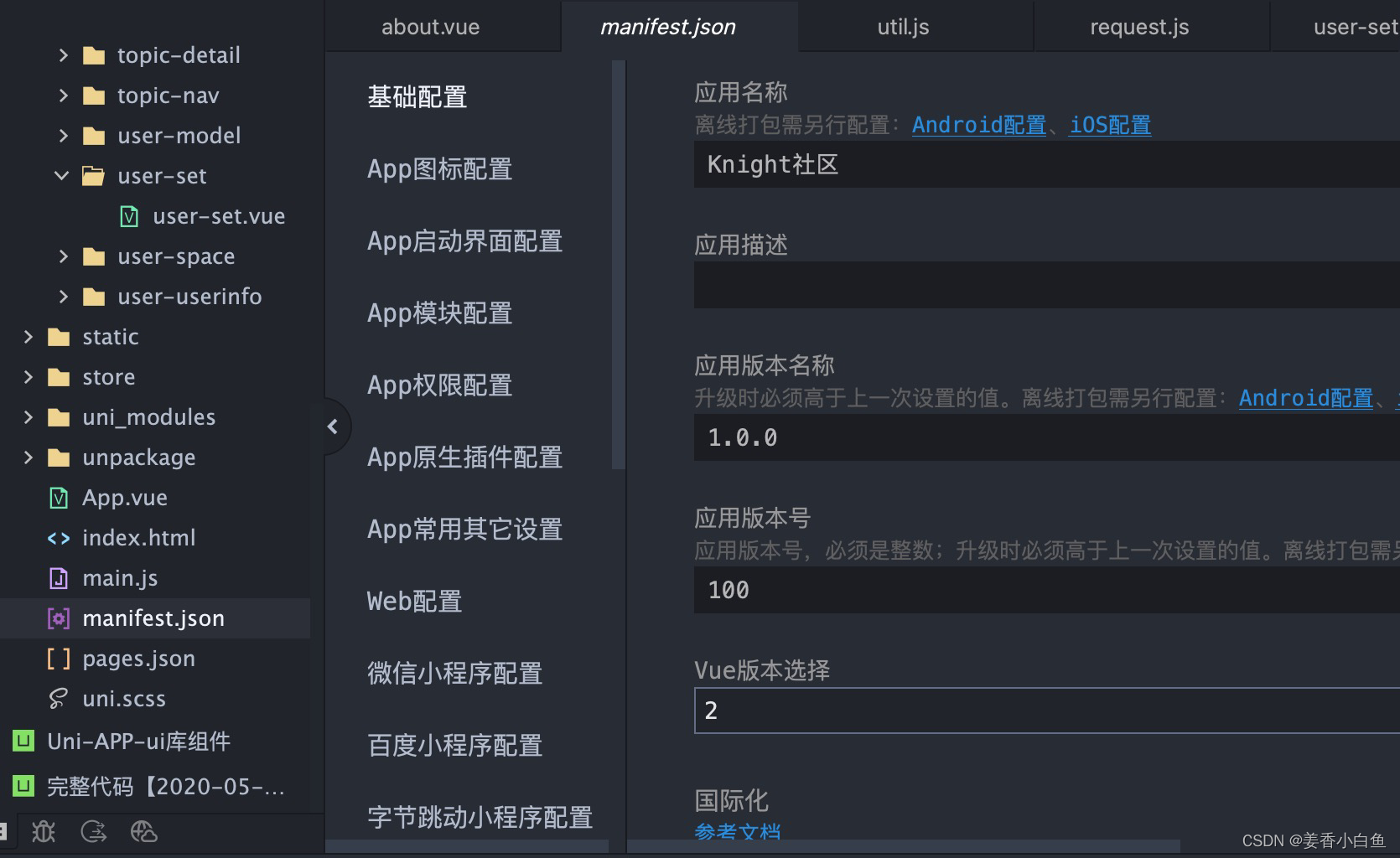Click the Uni-APP-ui库组件 project icon
Image resolution: width=1400 pixels, height=858 pixels.
point(23,741)
